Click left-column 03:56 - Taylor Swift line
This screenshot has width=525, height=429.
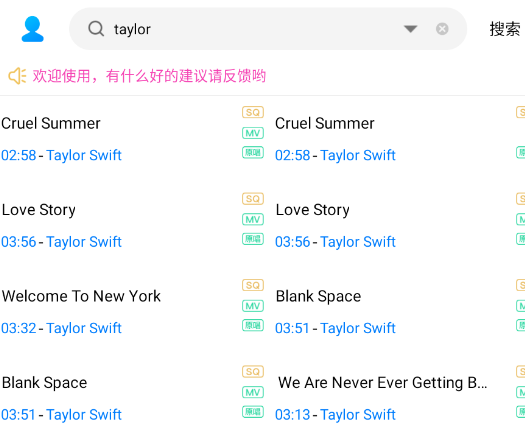(x=61, y=242)
